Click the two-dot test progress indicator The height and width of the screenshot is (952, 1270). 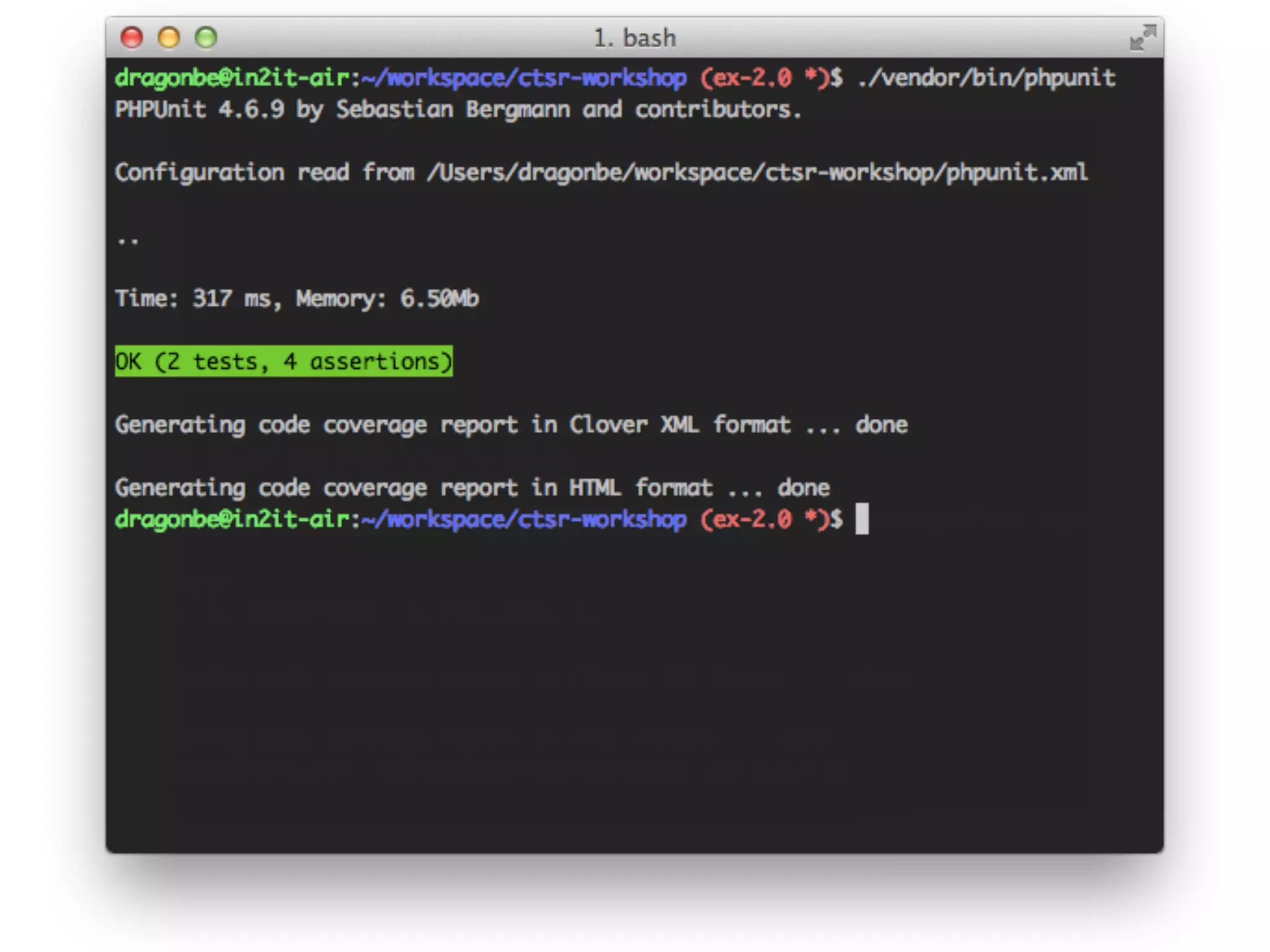[128, 240]
